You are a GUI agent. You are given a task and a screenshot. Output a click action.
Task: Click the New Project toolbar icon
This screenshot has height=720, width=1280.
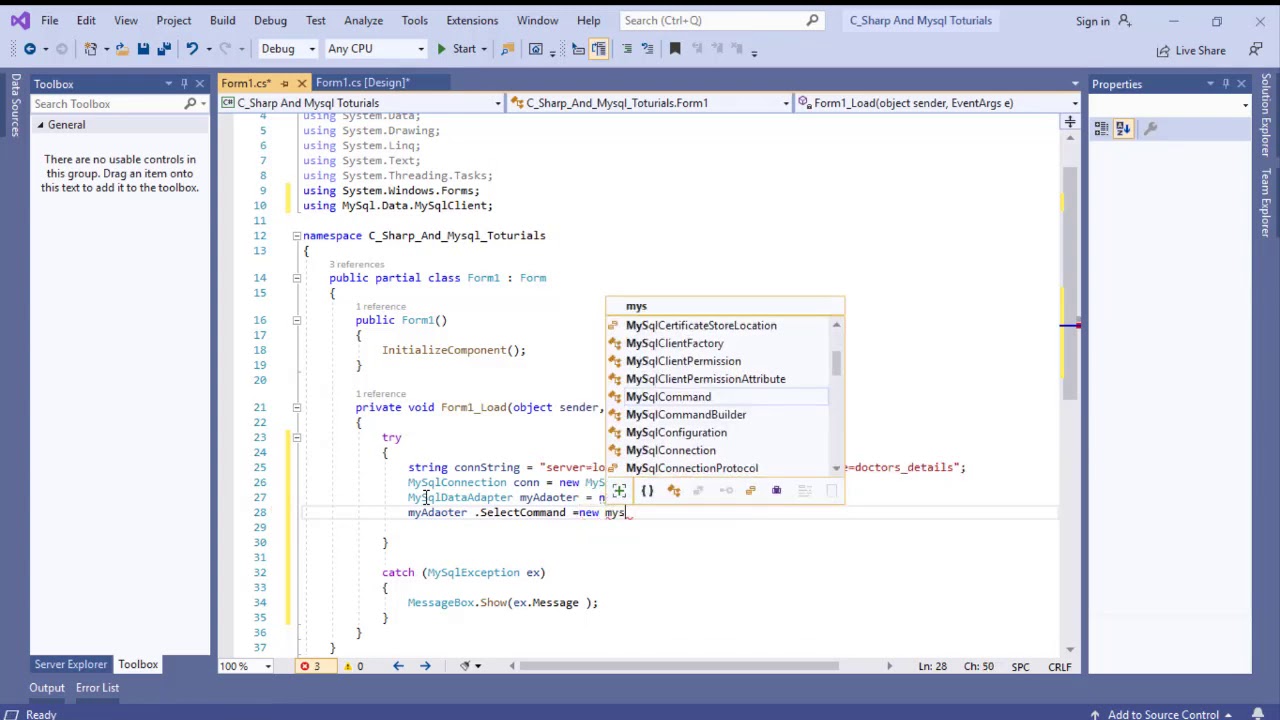[91, 49]
